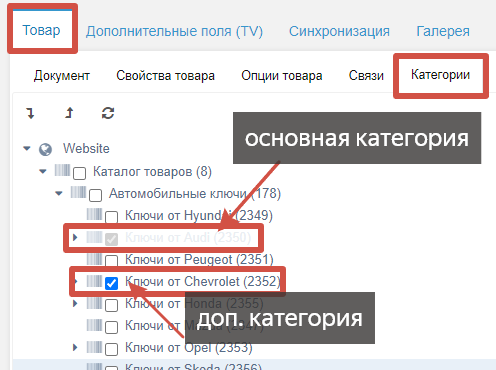
Task: Click the Ключи от Mazda folder icon
Action: [94, 325]
